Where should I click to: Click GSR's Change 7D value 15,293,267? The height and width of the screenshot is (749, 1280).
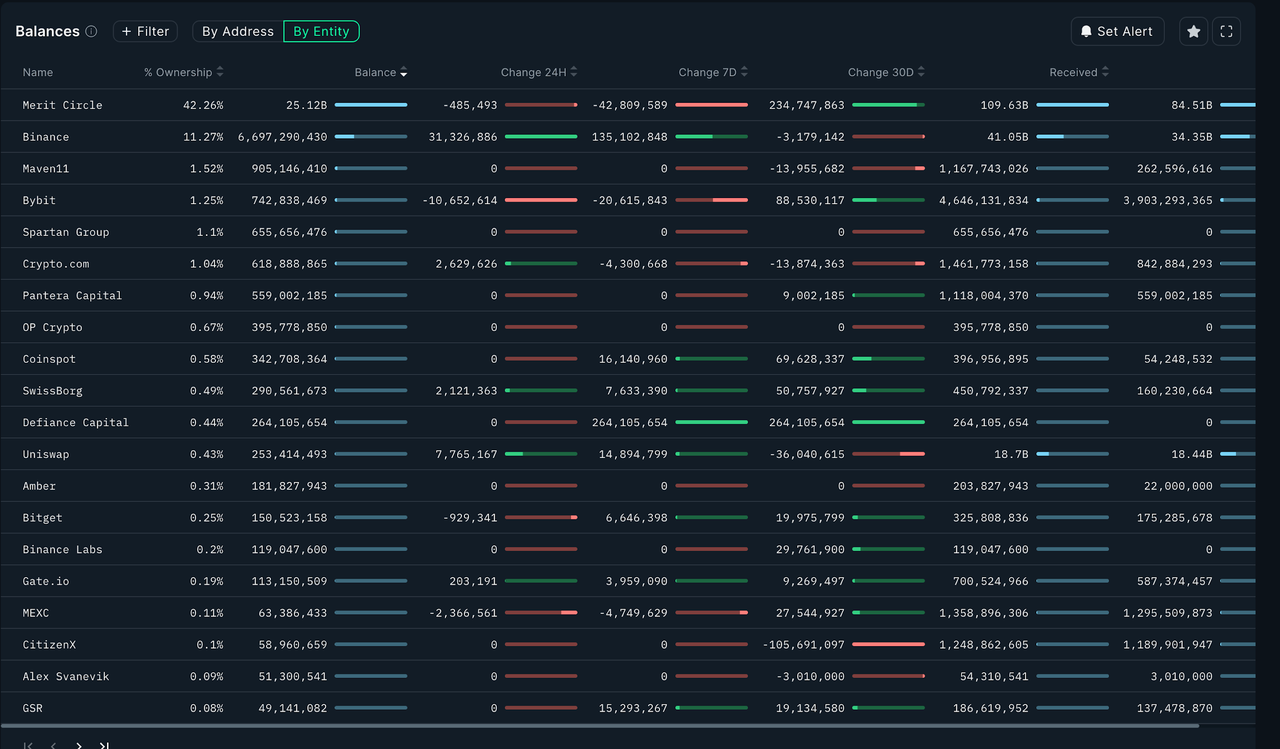pyautogui.click(x=633, y=709)
